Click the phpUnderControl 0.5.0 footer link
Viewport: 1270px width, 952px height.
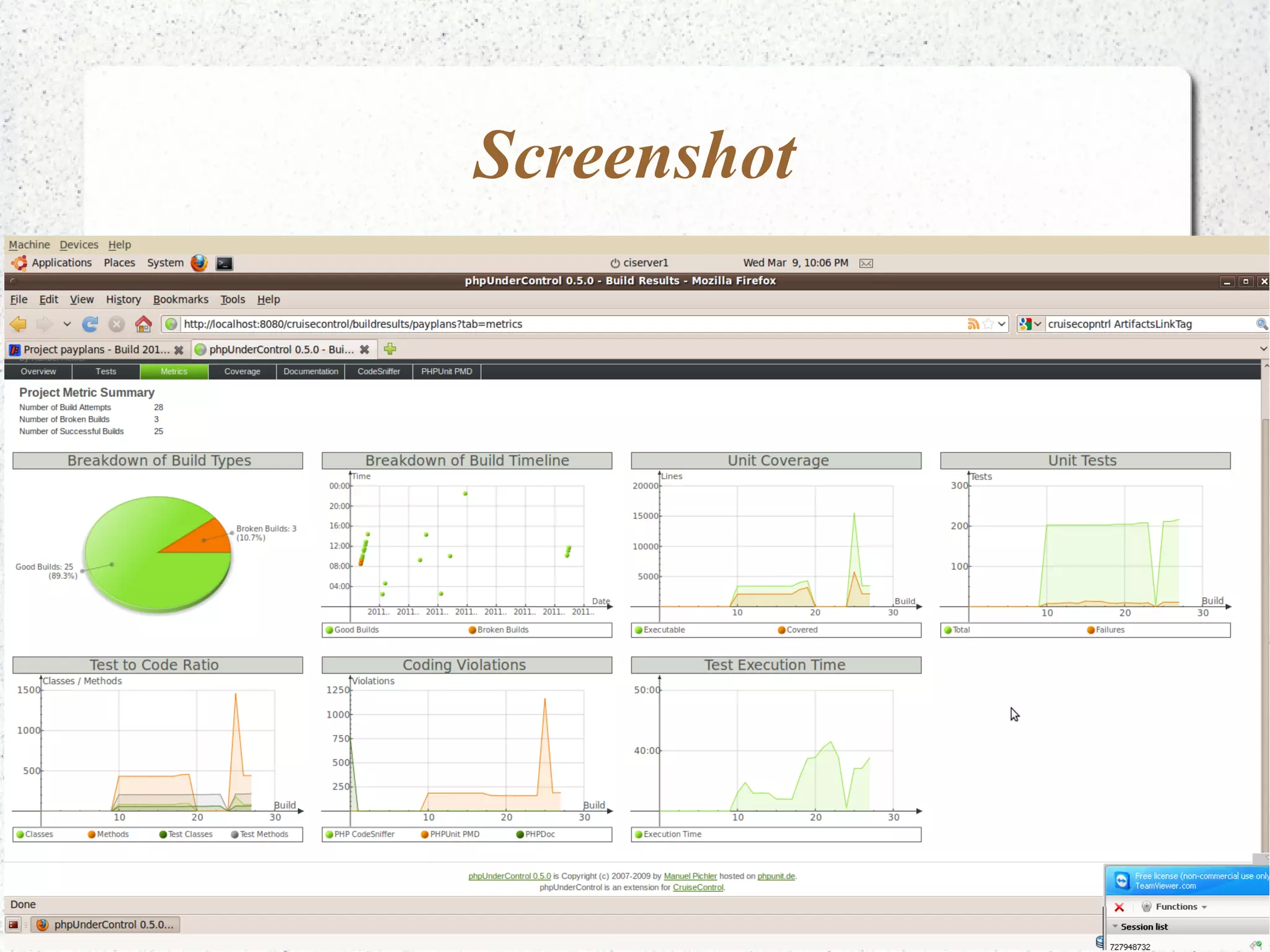pyautogui.click(x=510, y=876)
